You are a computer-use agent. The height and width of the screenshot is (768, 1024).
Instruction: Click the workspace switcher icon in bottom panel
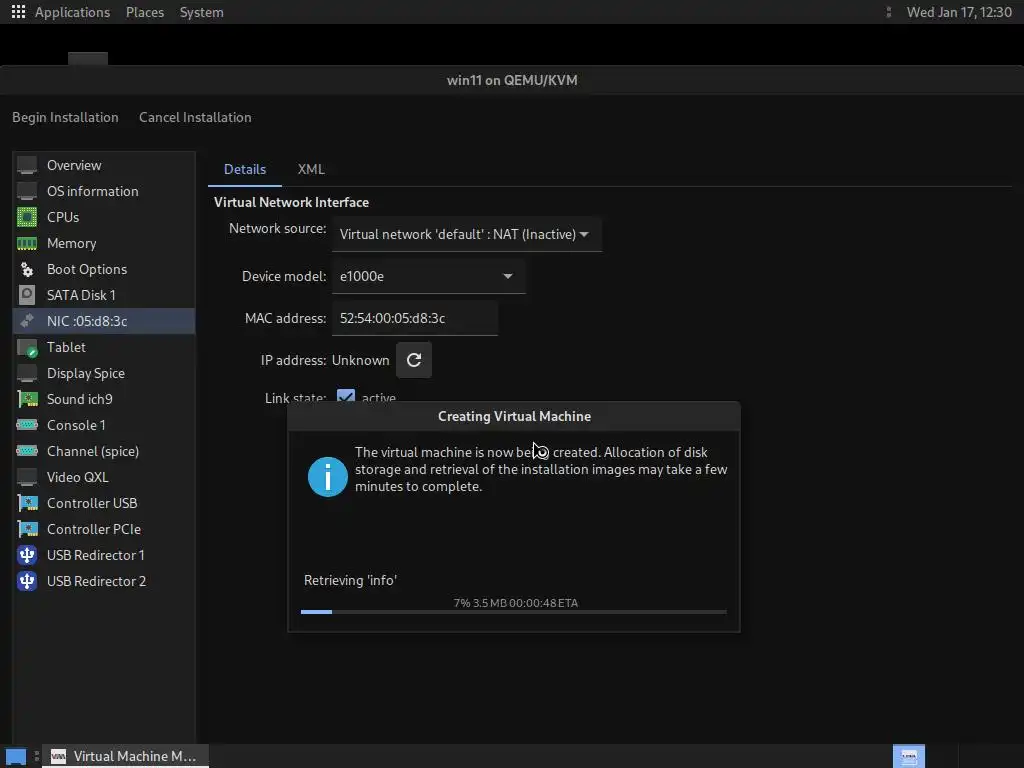(909, 756)
